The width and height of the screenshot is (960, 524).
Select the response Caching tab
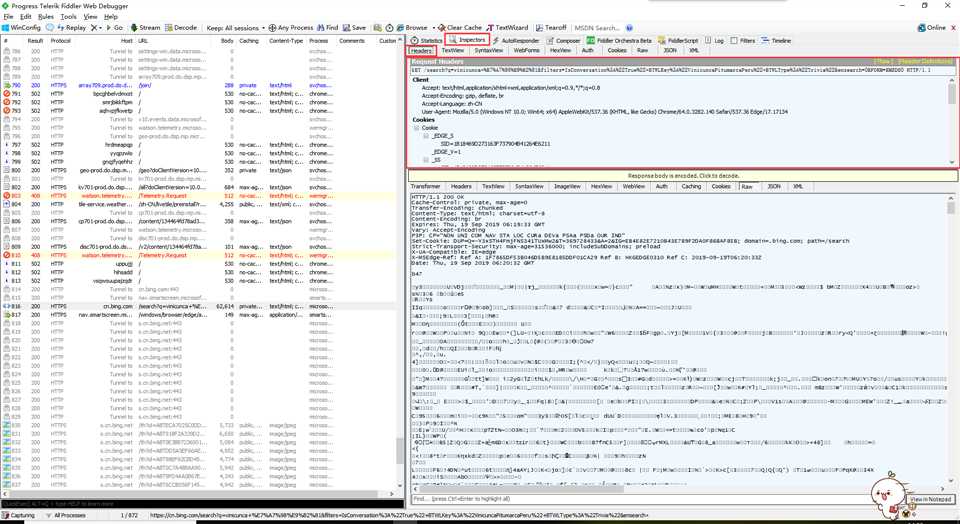[x=691, y=186]
